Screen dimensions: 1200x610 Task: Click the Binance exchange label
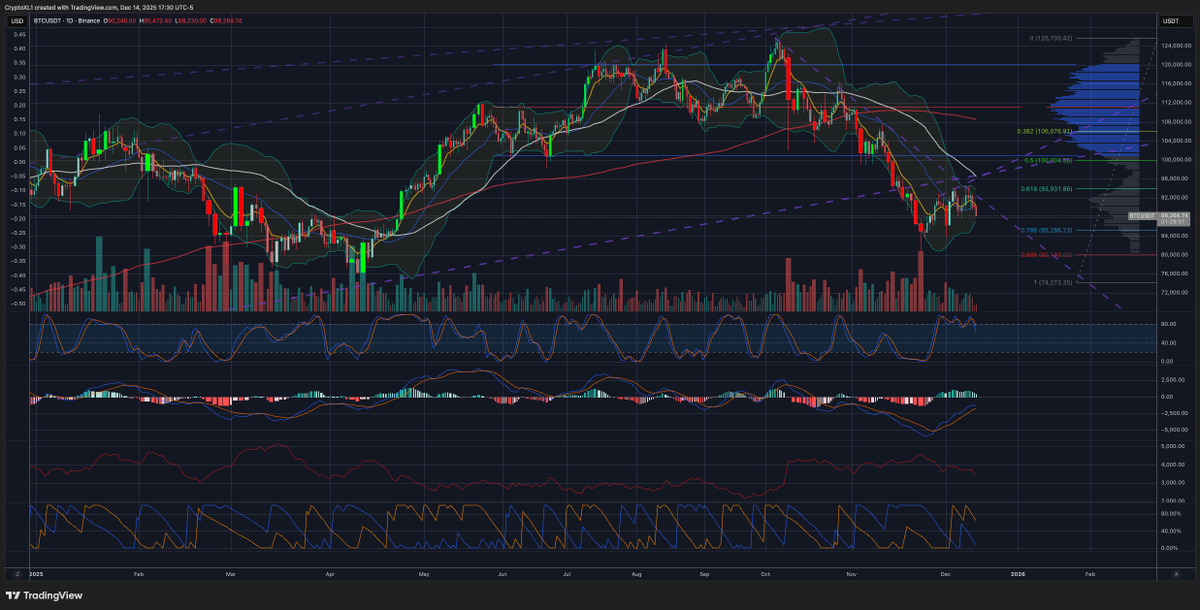click(90, 22)
